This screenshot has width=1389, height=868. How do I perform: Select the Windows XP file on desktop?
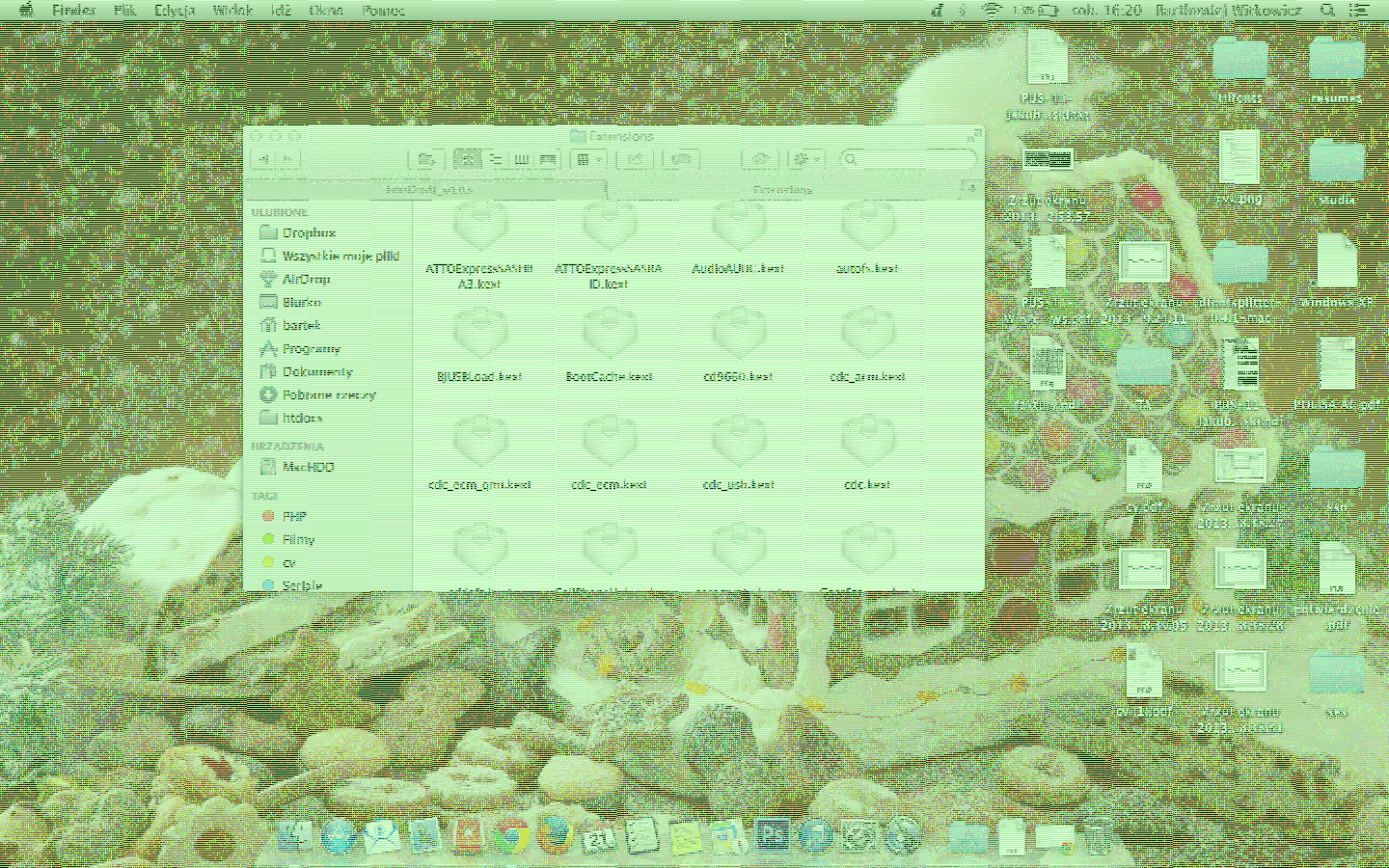(1336, 259)
